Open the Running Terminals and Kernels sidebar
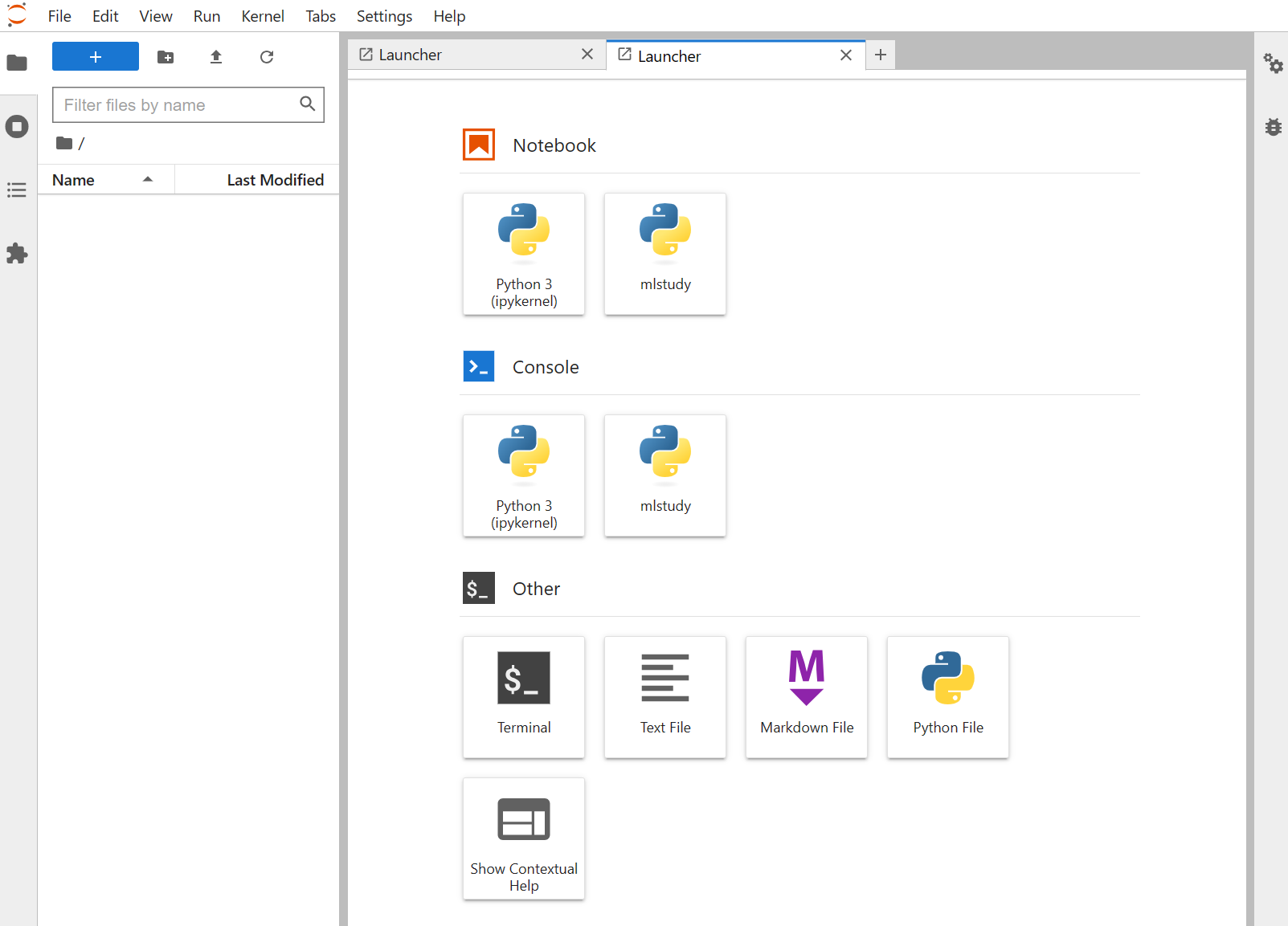Viewport: 1288px width, 926px height. point(17,126)
